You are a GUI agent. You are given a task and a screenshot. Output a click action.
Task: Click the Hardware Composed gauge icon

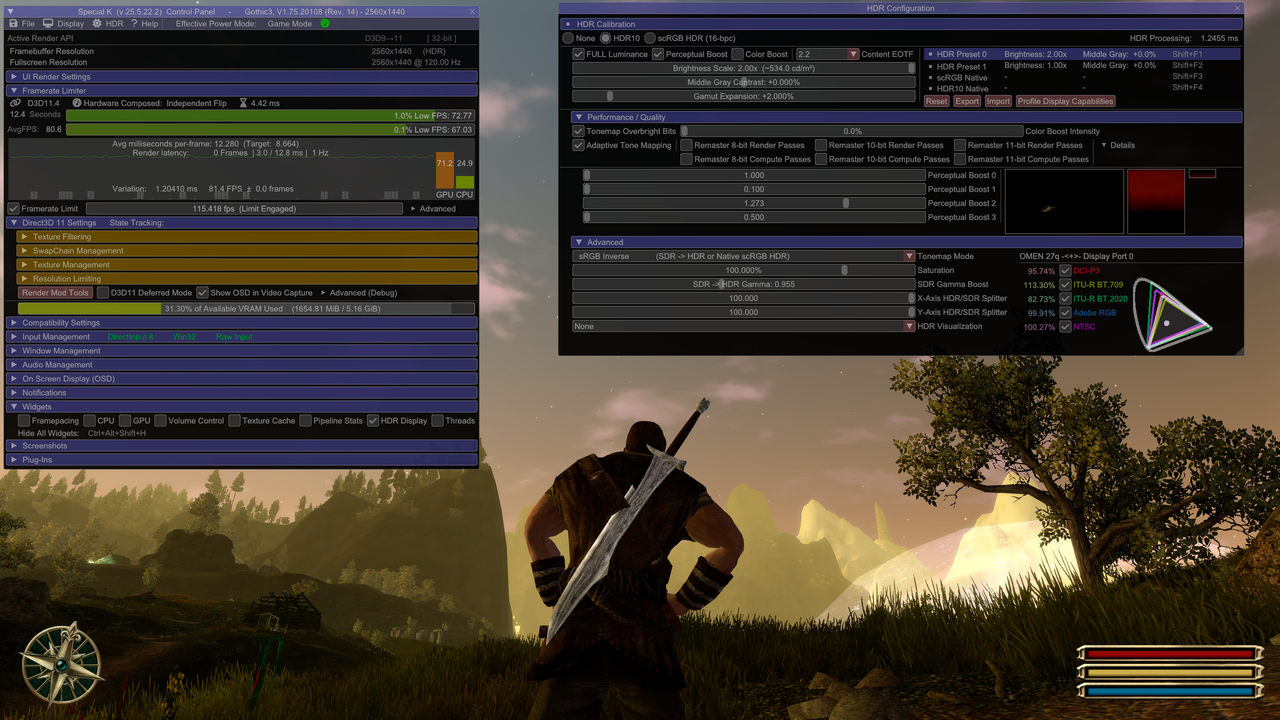point(77,103)
